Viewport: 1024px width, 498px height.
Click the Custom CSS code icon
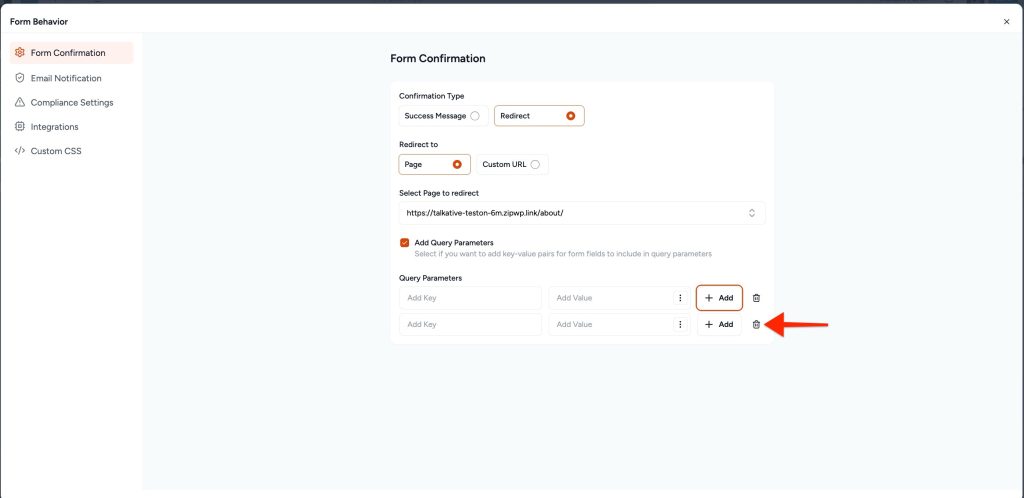point(20,151)
